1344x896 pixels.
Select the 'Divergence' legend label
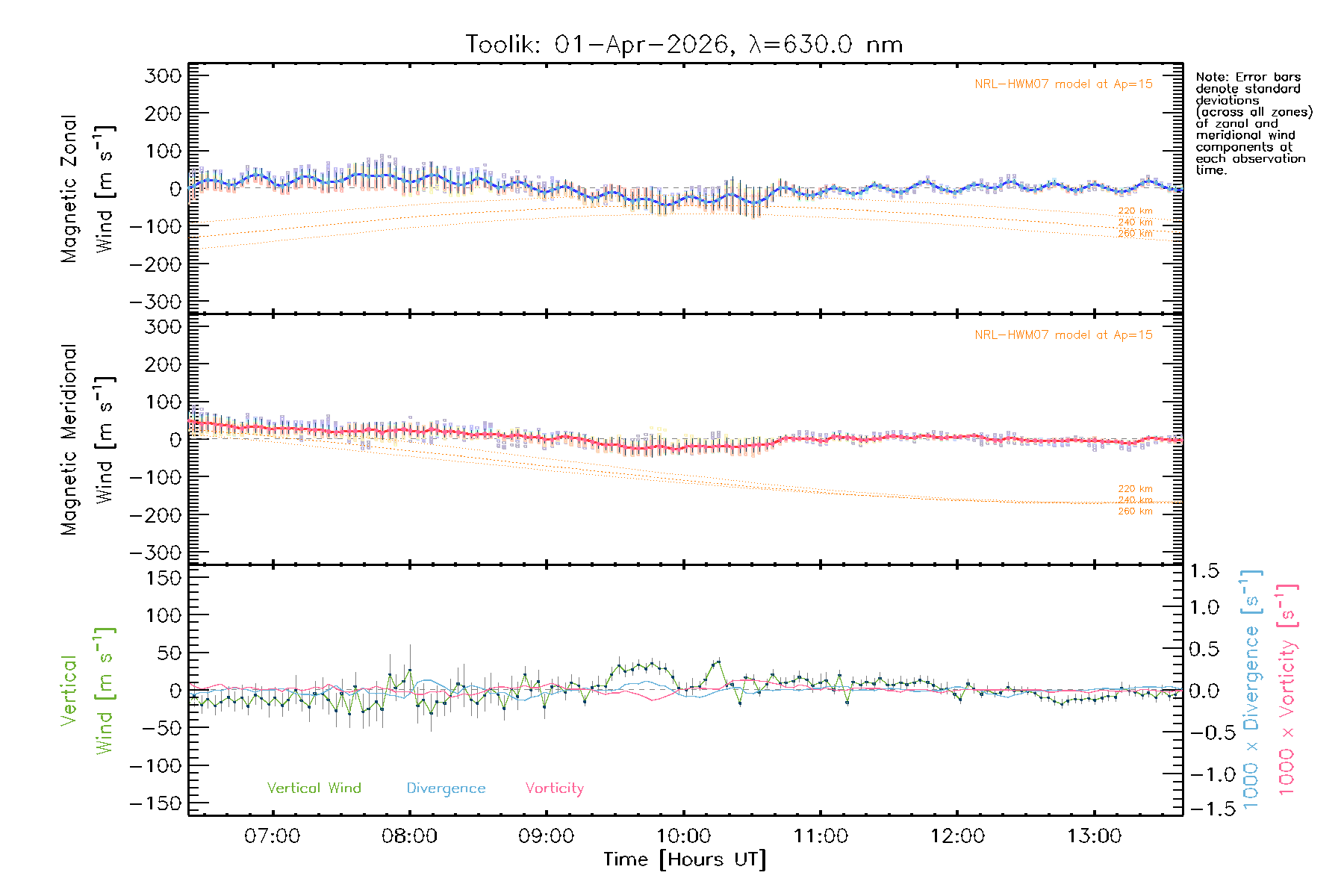[x=446, y=788]
